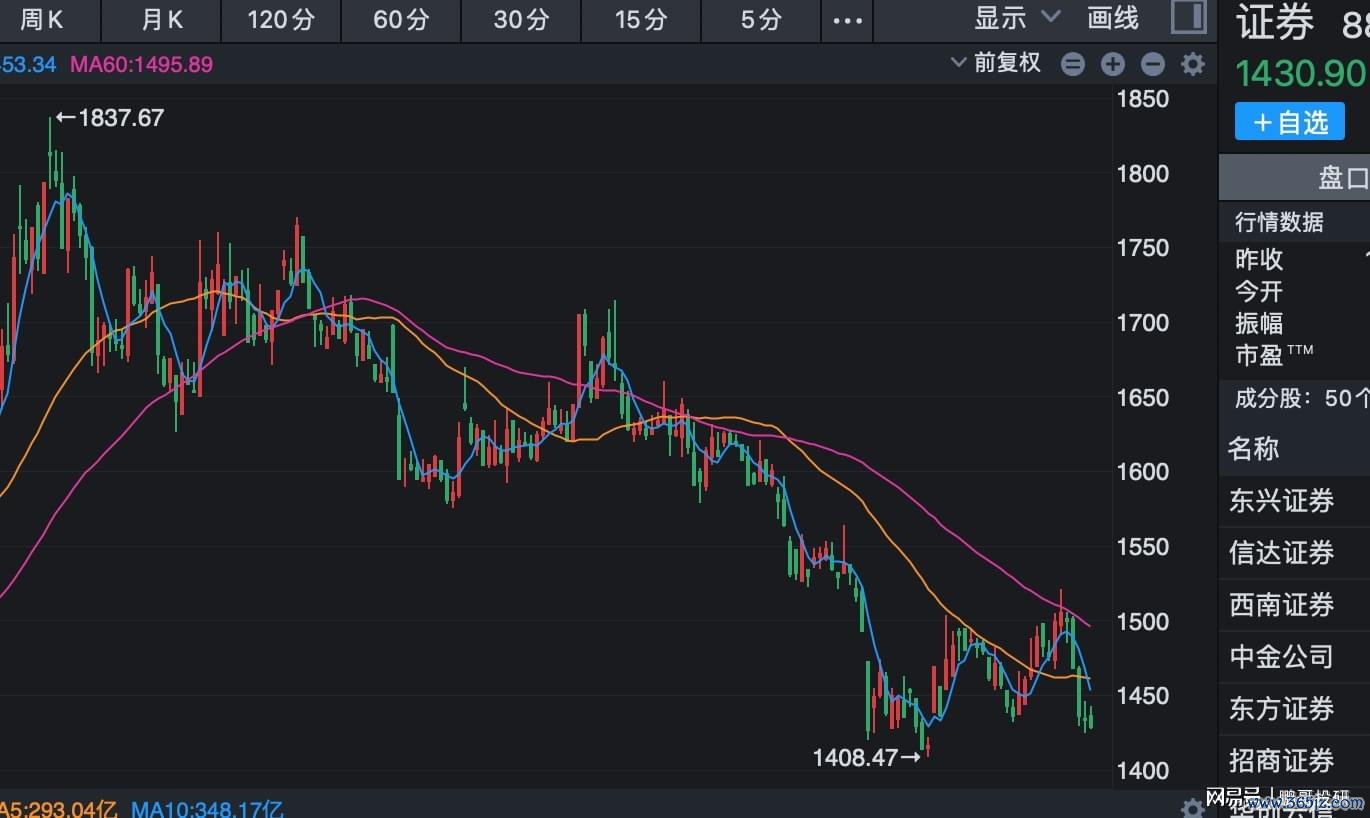
Task: Switch to the 周K timeframe tab
Action: [42, 19]
